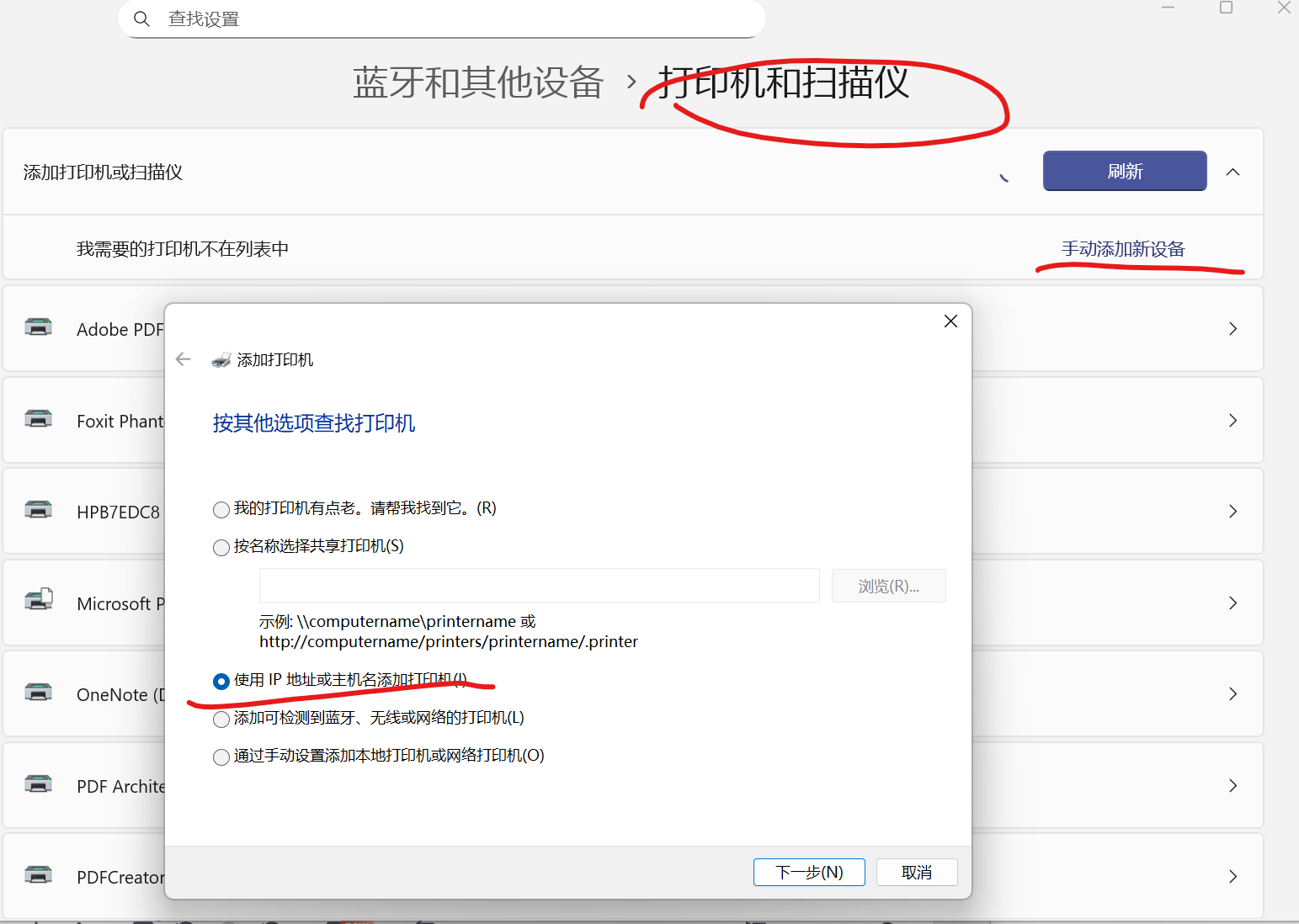
Task: Click the Adobe PDF printer icon
Action: coord(38,327)
